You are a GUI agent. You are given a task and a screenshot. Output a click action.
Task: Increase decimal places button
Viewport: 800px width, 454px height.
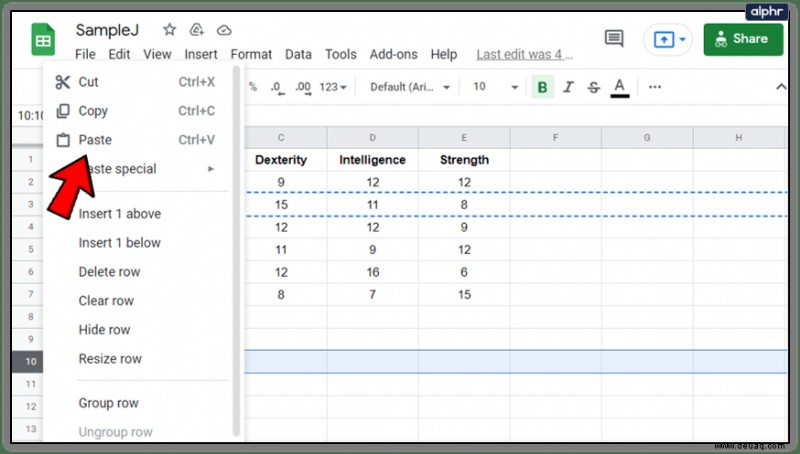point(303,87)
